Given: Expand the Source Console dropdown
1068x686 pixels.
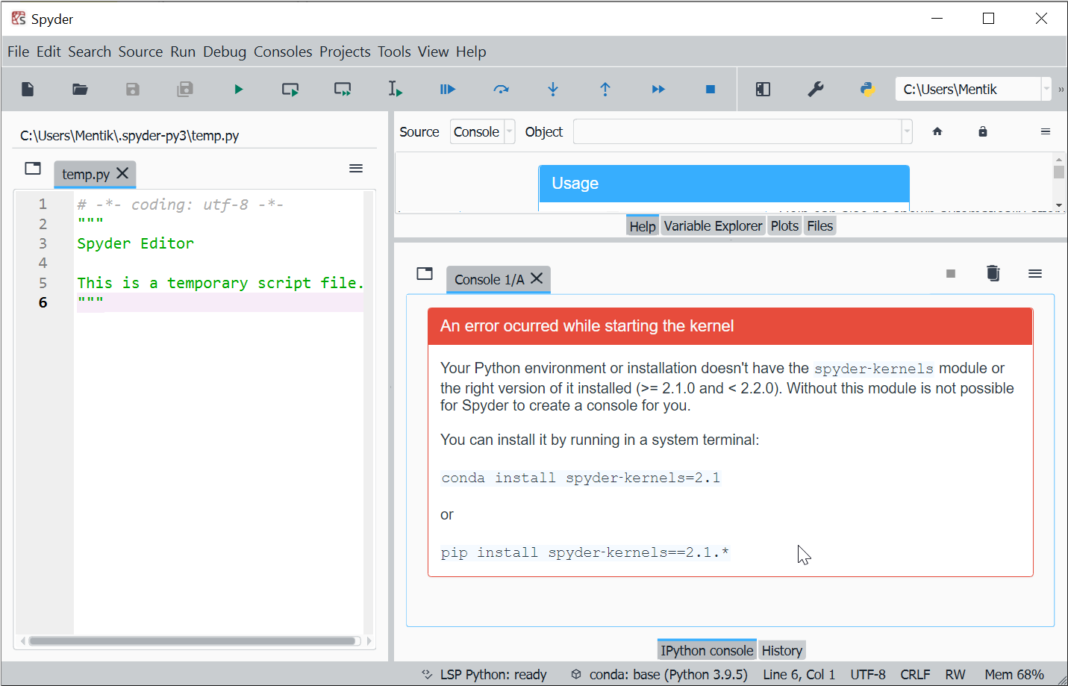Looking at the screenshot, I should tap(509, 132).
